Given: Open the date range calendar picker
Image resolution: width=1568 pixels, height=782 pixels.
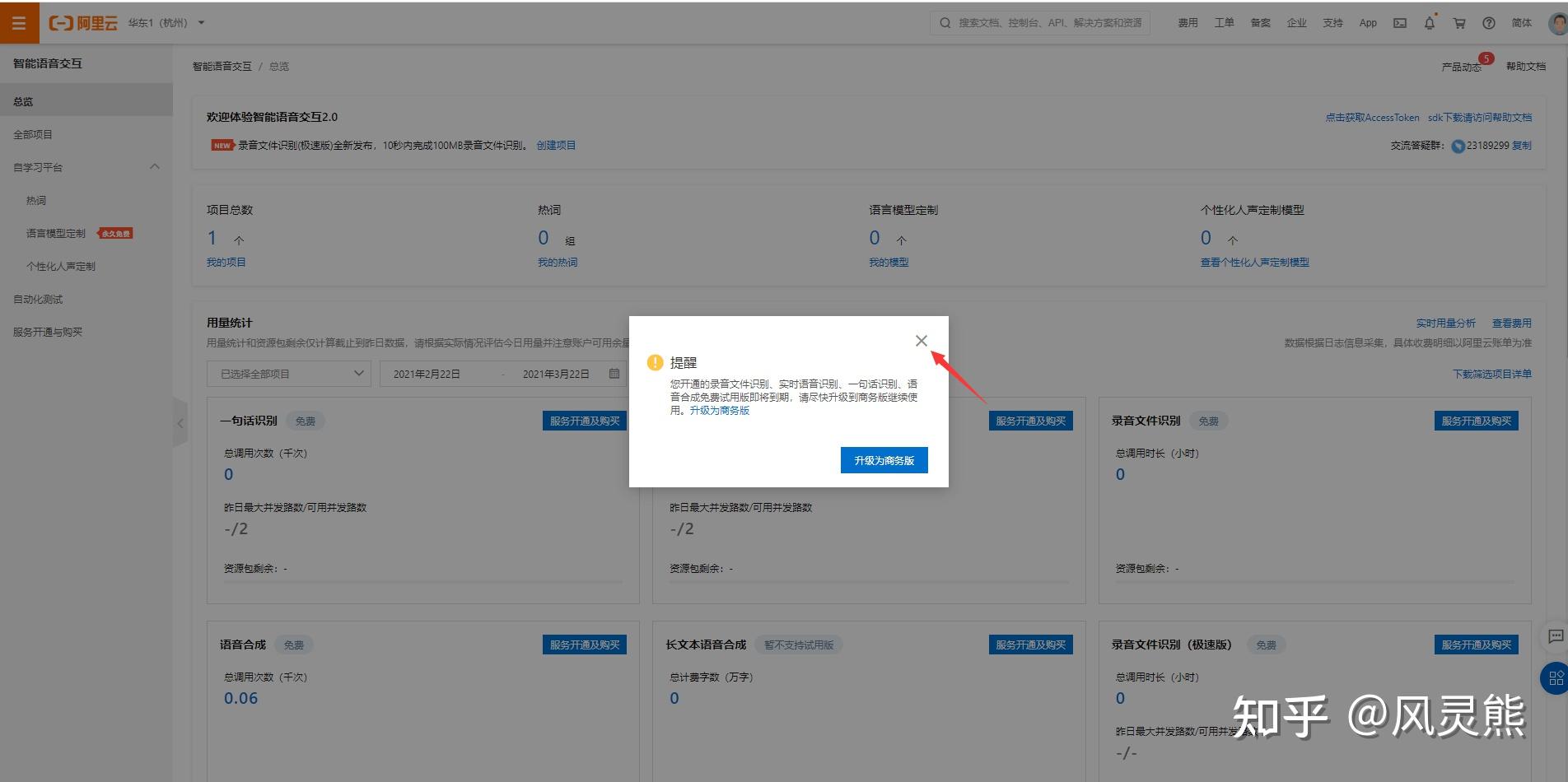Looking at the screenshot, I should point(614,373).
